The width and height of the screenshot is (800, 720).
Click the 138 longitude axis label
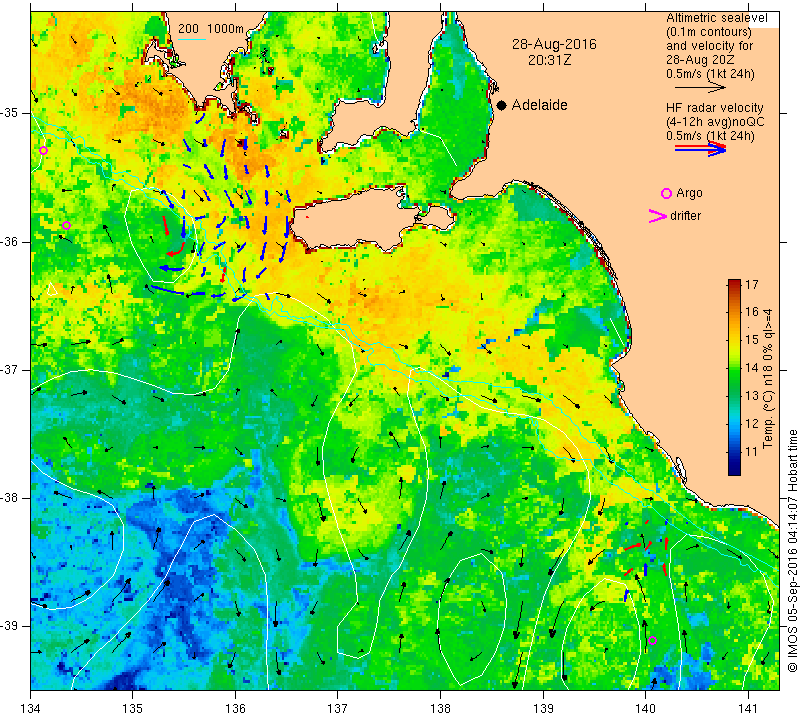[x=440, y=708]
